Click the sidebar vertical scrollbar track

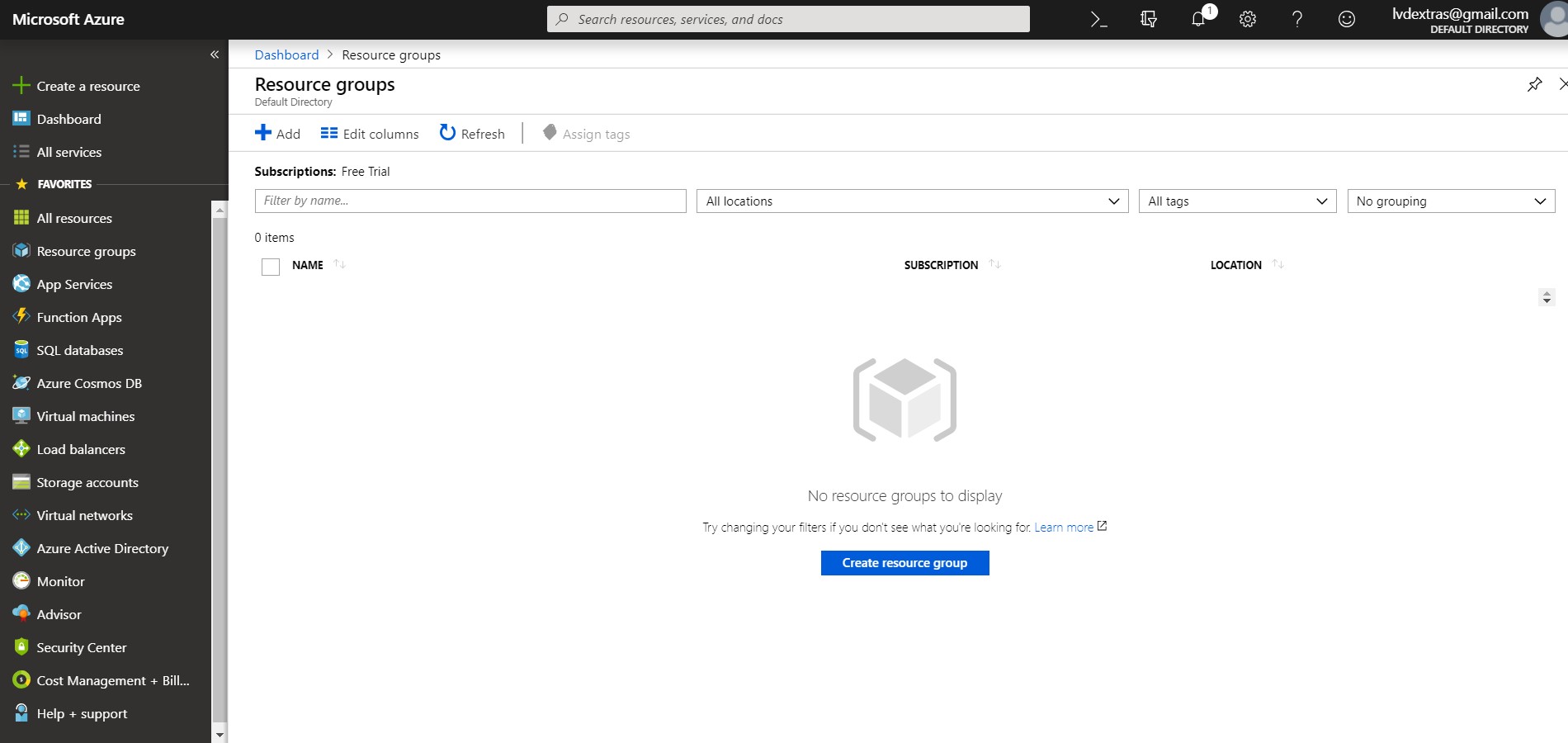coord(220,471)
